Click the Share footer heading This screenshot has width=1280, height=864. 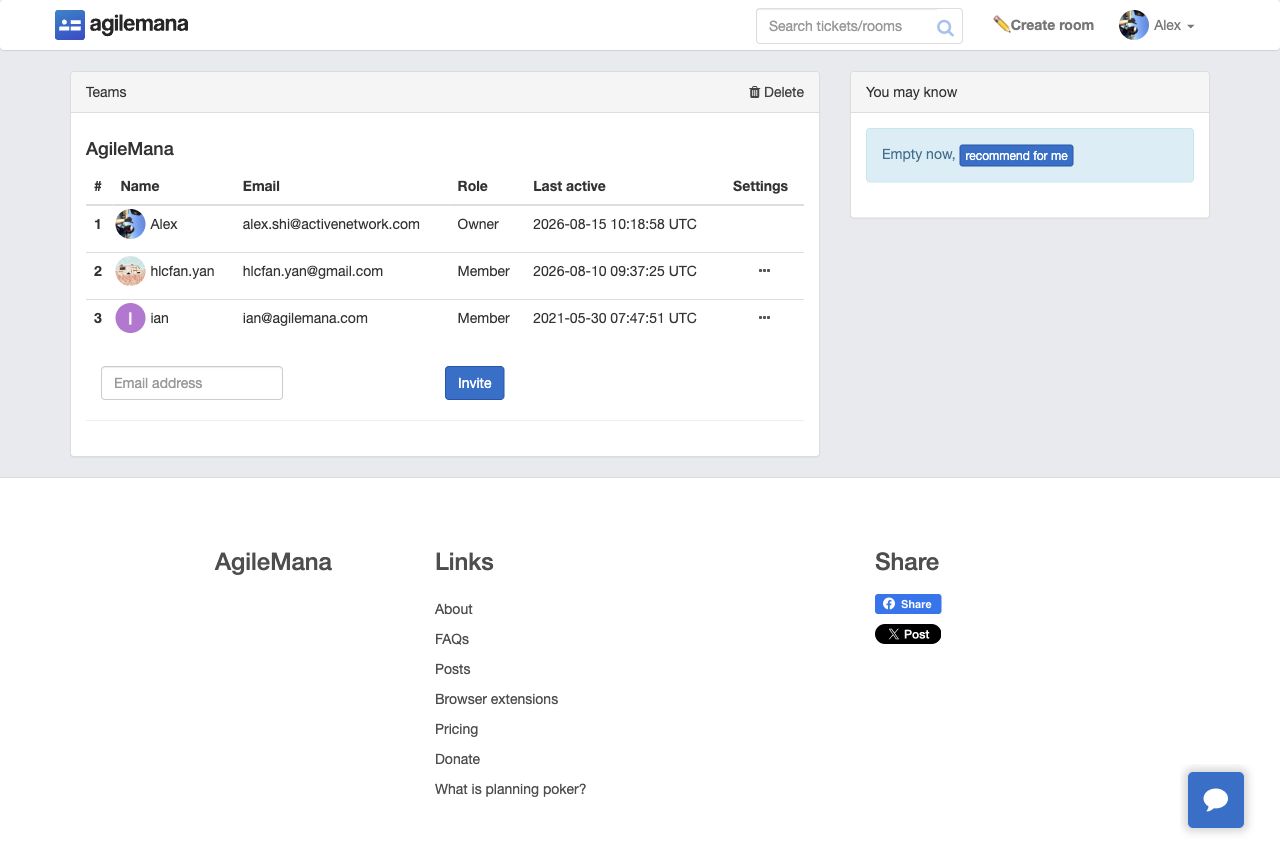(x=907, y=562)
